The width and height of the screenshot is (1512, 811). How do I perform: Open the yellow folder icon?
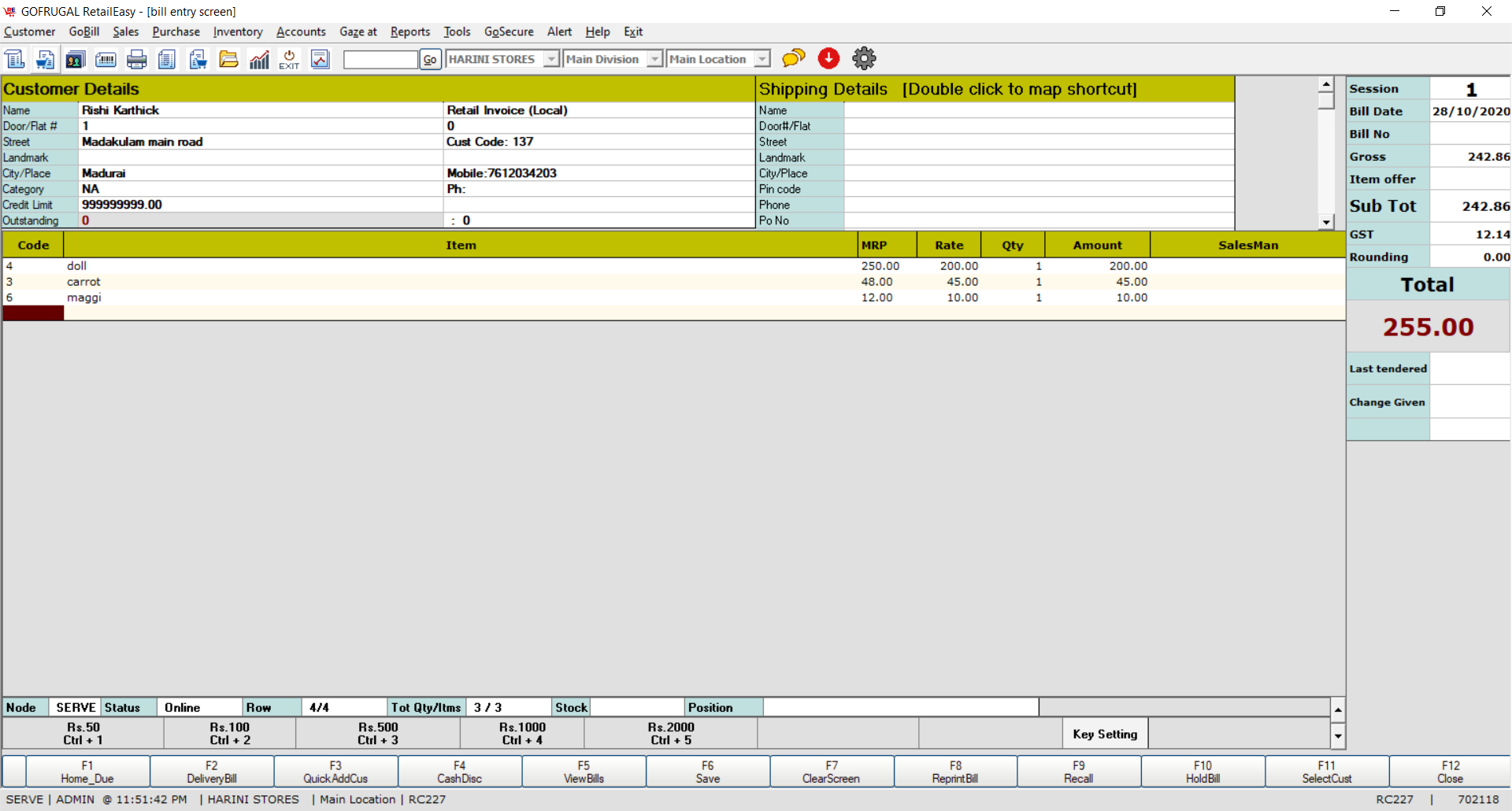[228, 59]
